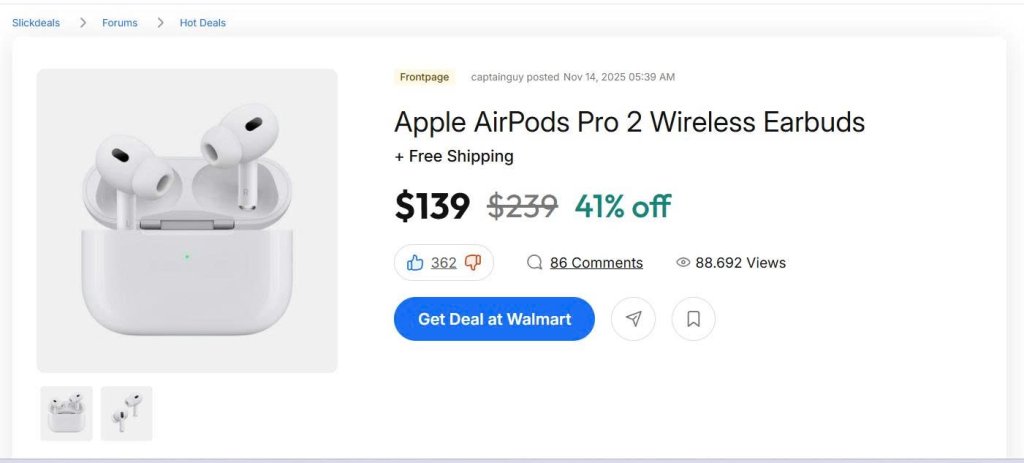Click the large AirPods Pro product image
The height and width of the screenshot is (463, 1024).
tap(187, 220)
